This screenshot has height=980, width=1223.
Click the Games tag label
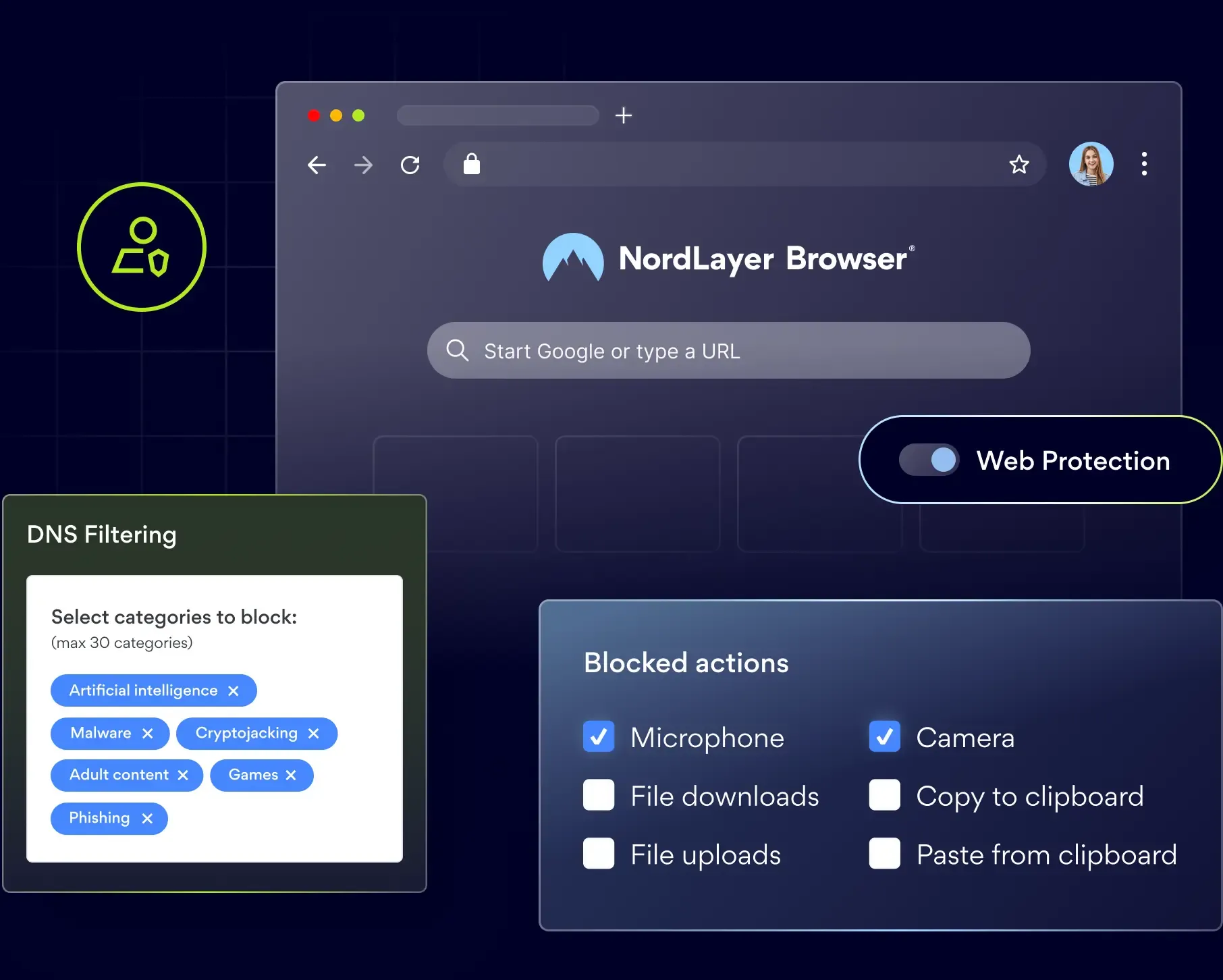click(253, 775)
